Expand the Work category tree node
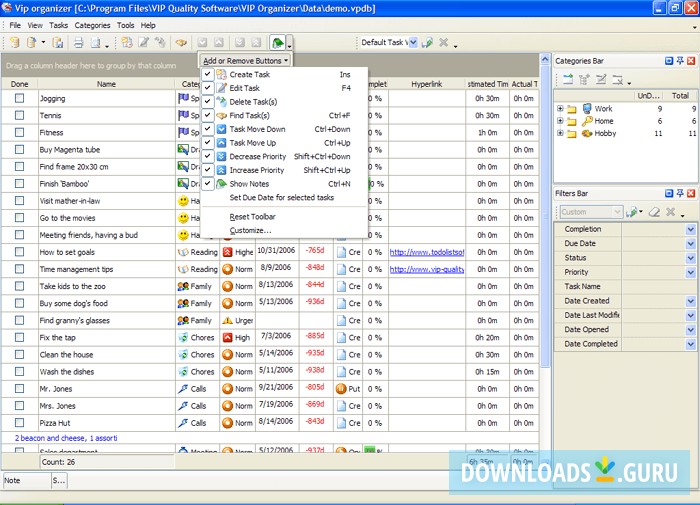Viewport: 700px width, 505px height. click(560, 109)
